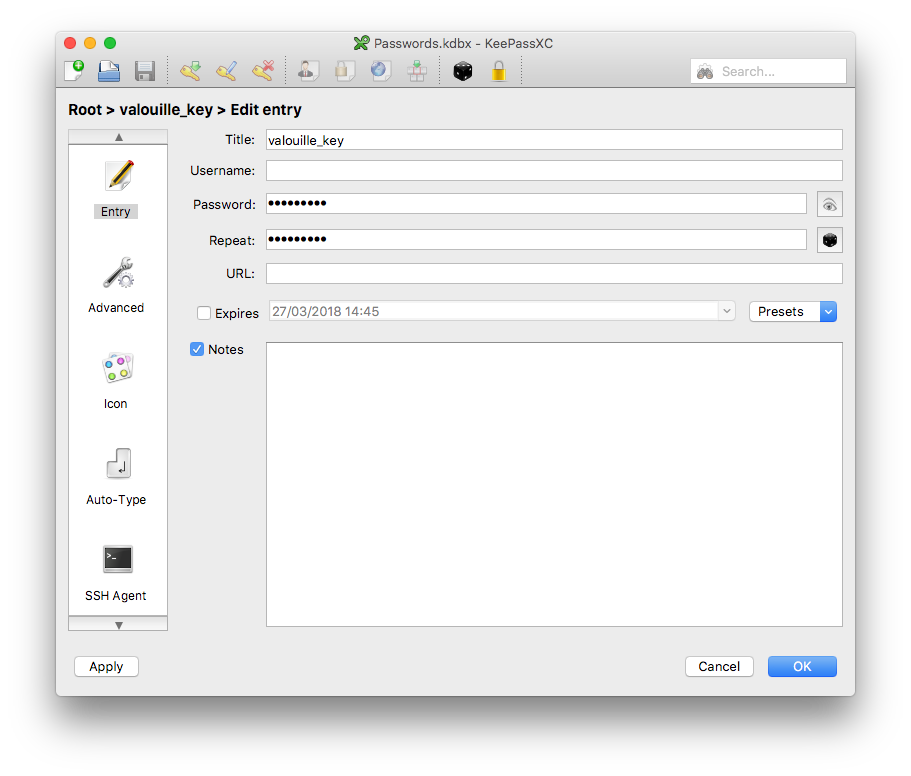Open the Presets dropdown
The image size is (911, 776).
point(792,311)
